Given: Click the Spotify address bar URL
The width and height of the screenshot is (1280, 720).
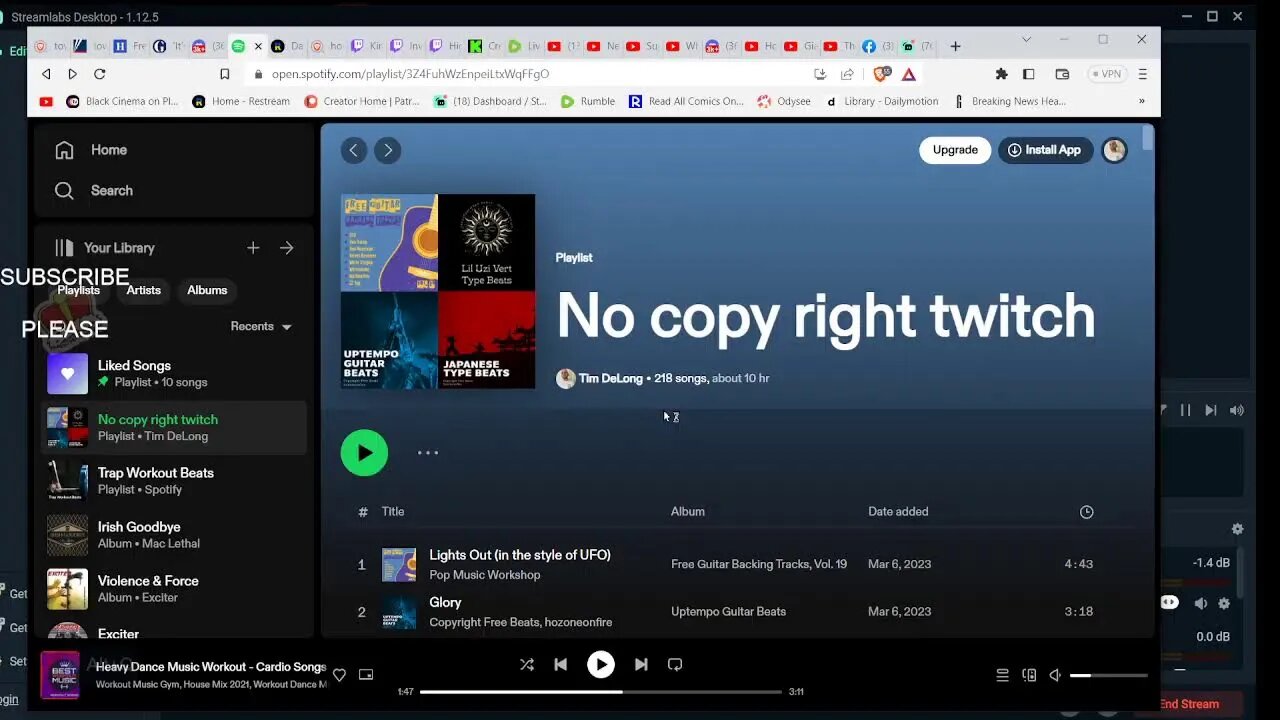Looking at the screenshot, I should coord(410,74).
